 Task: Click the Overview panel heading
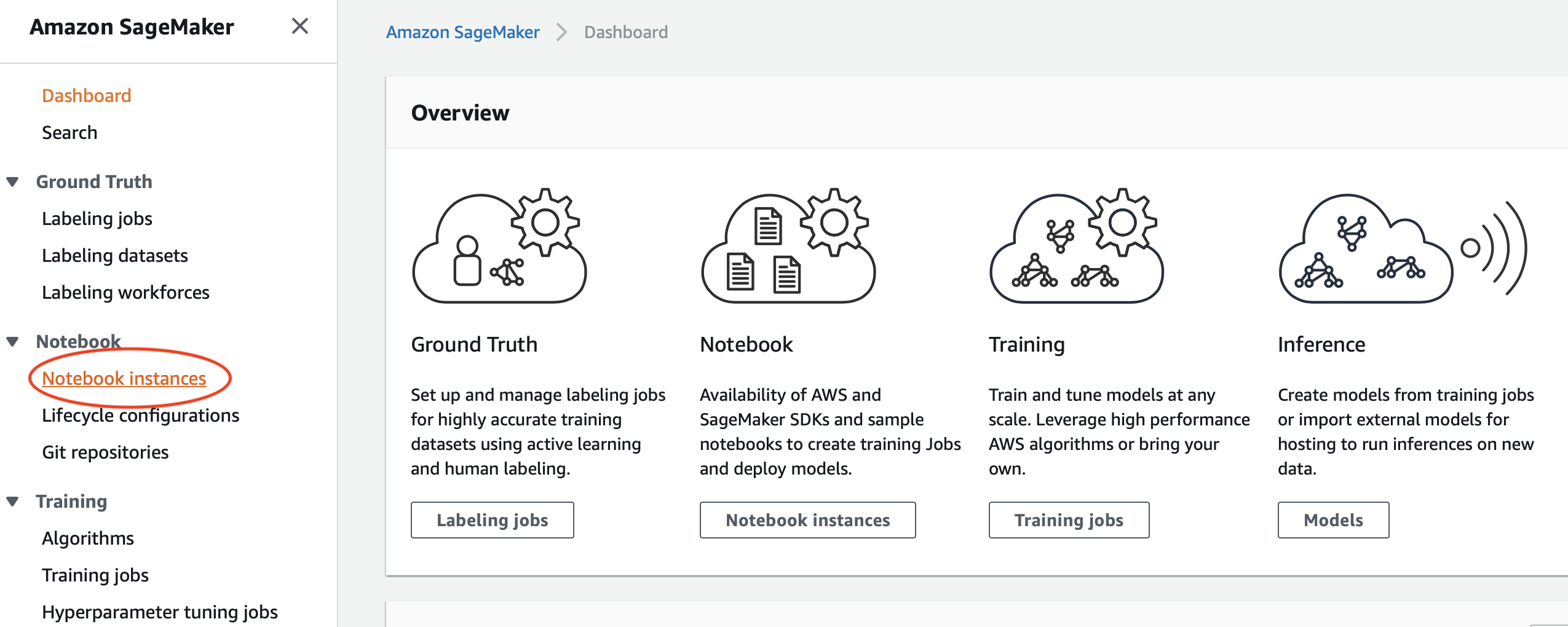460,113
